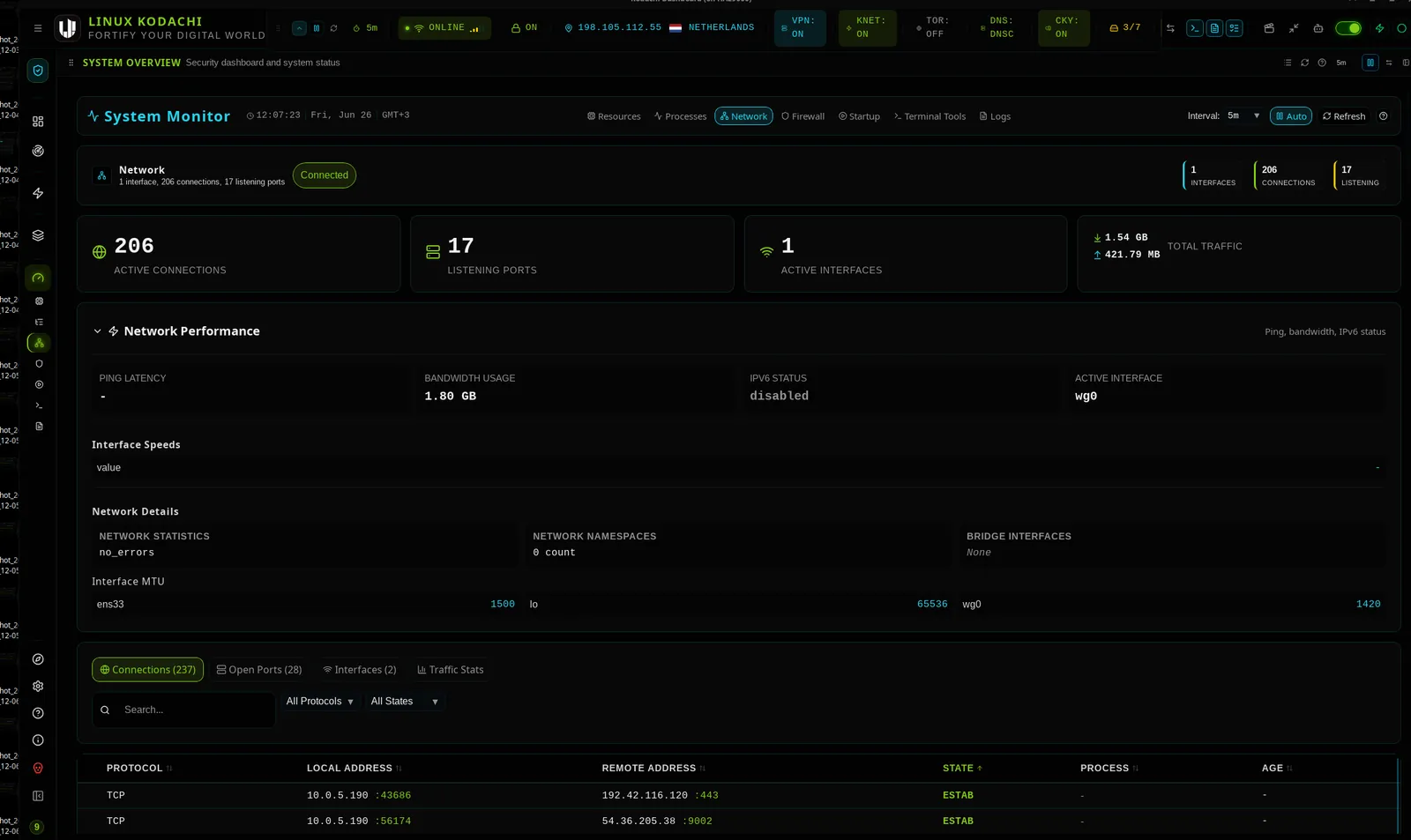Sort connections by AGE column

[x=1277, y=769]
